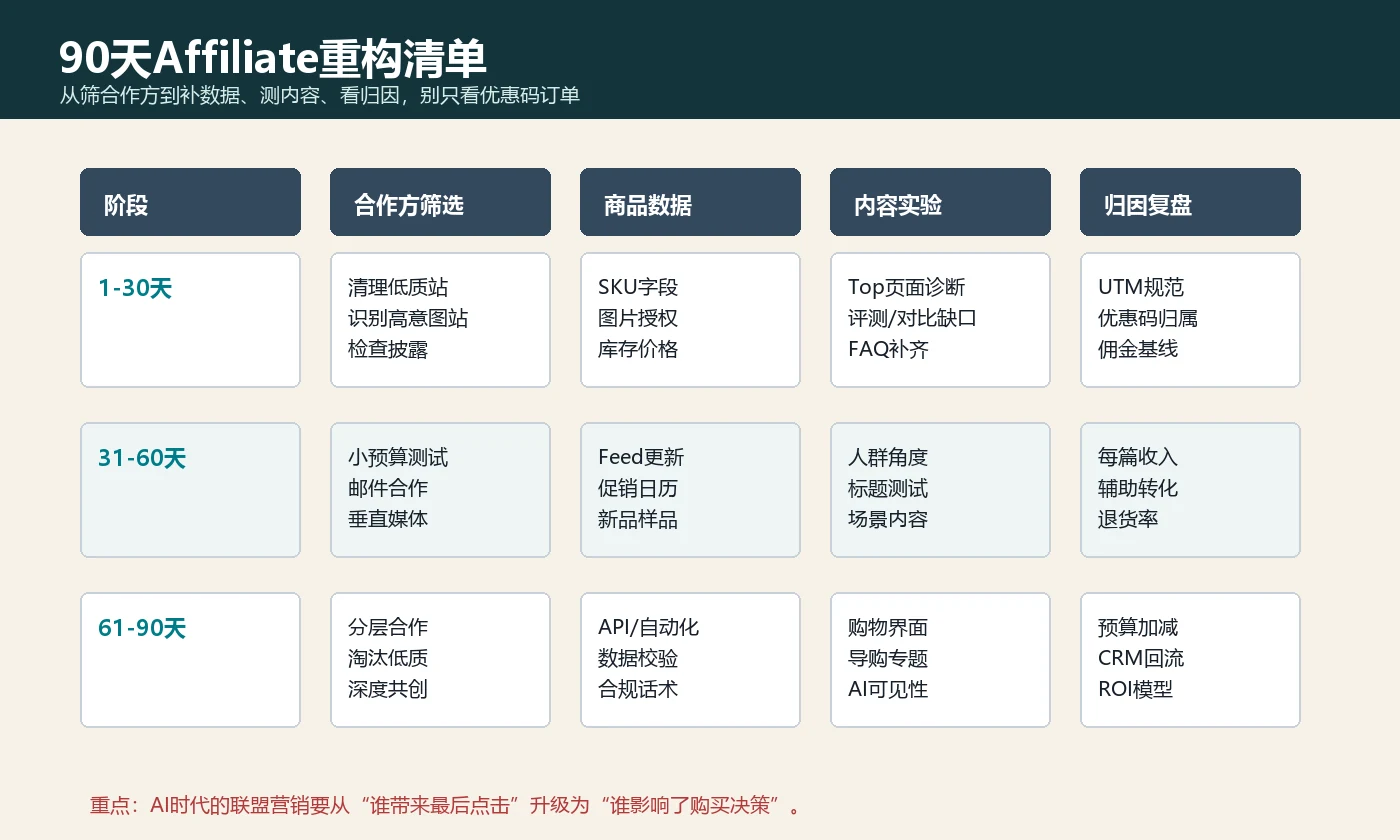This screenshot has height=840, width=1400.
Task: Select the 内容实验 column header
Action: tap(940, 202)
